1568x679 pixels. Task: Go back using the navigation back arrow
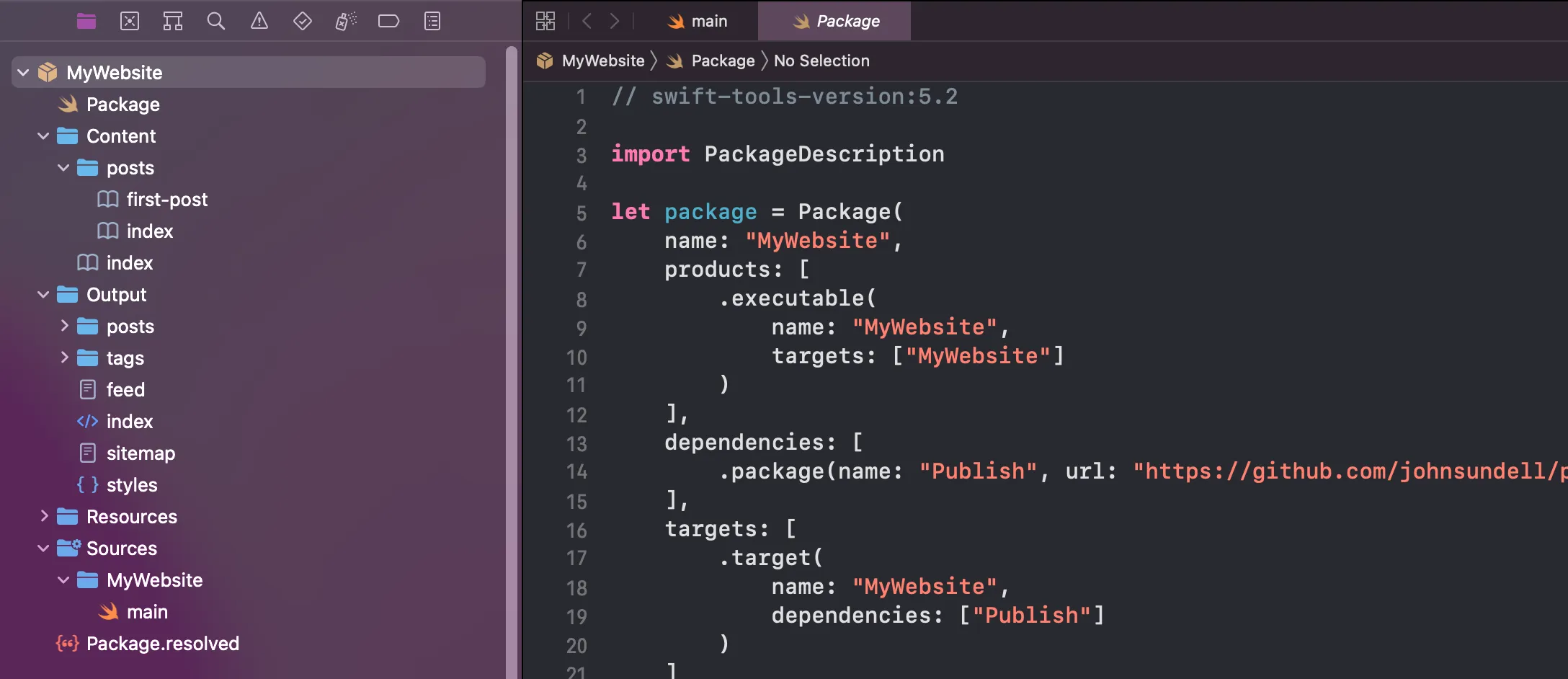(586, 21)
